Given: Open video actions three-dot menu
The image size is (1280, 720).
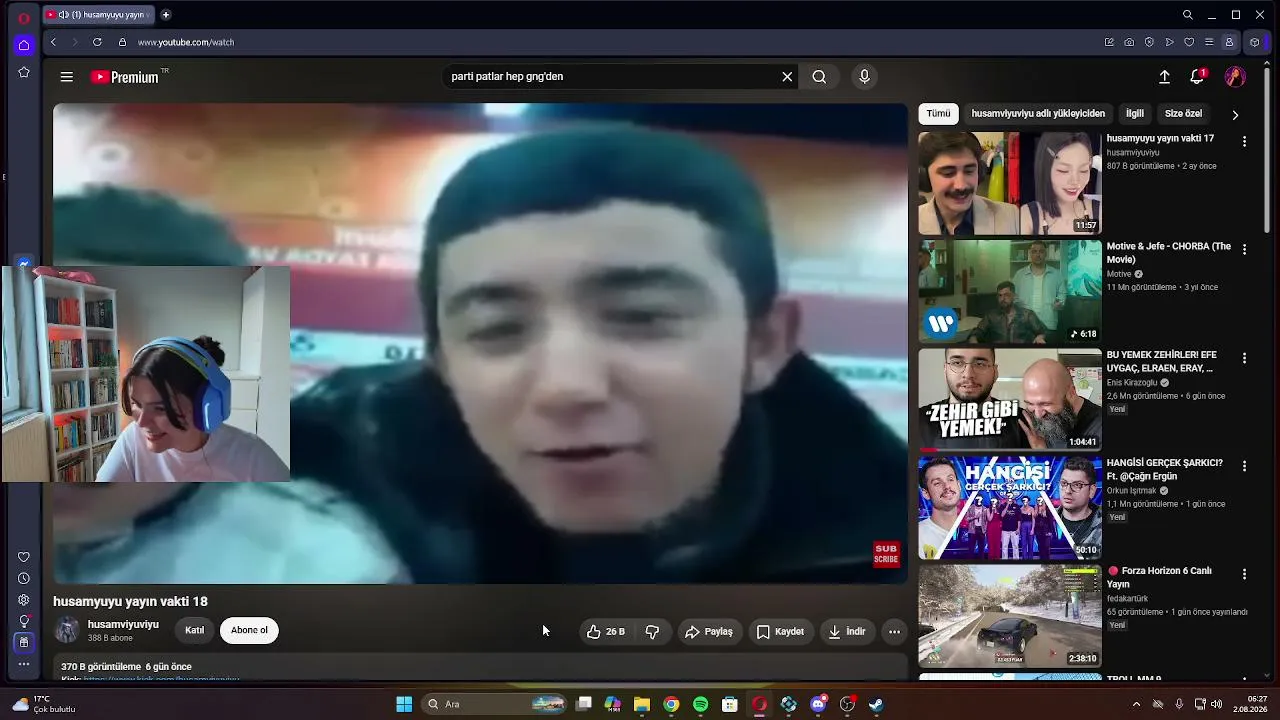Looking at the screenshot, I should pos(894,631).
